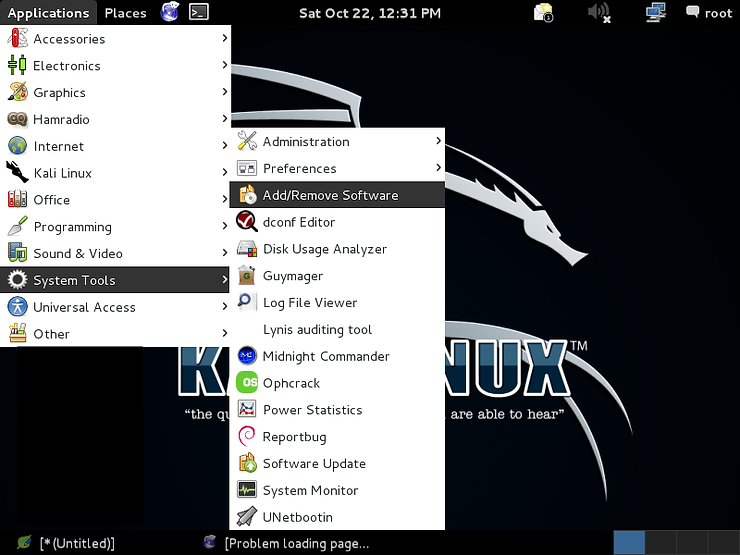Image resolution: width=740 pixels, height=555 pixels.
Task: Expand the Preferences submenu arrow
Action: [438, 168]
